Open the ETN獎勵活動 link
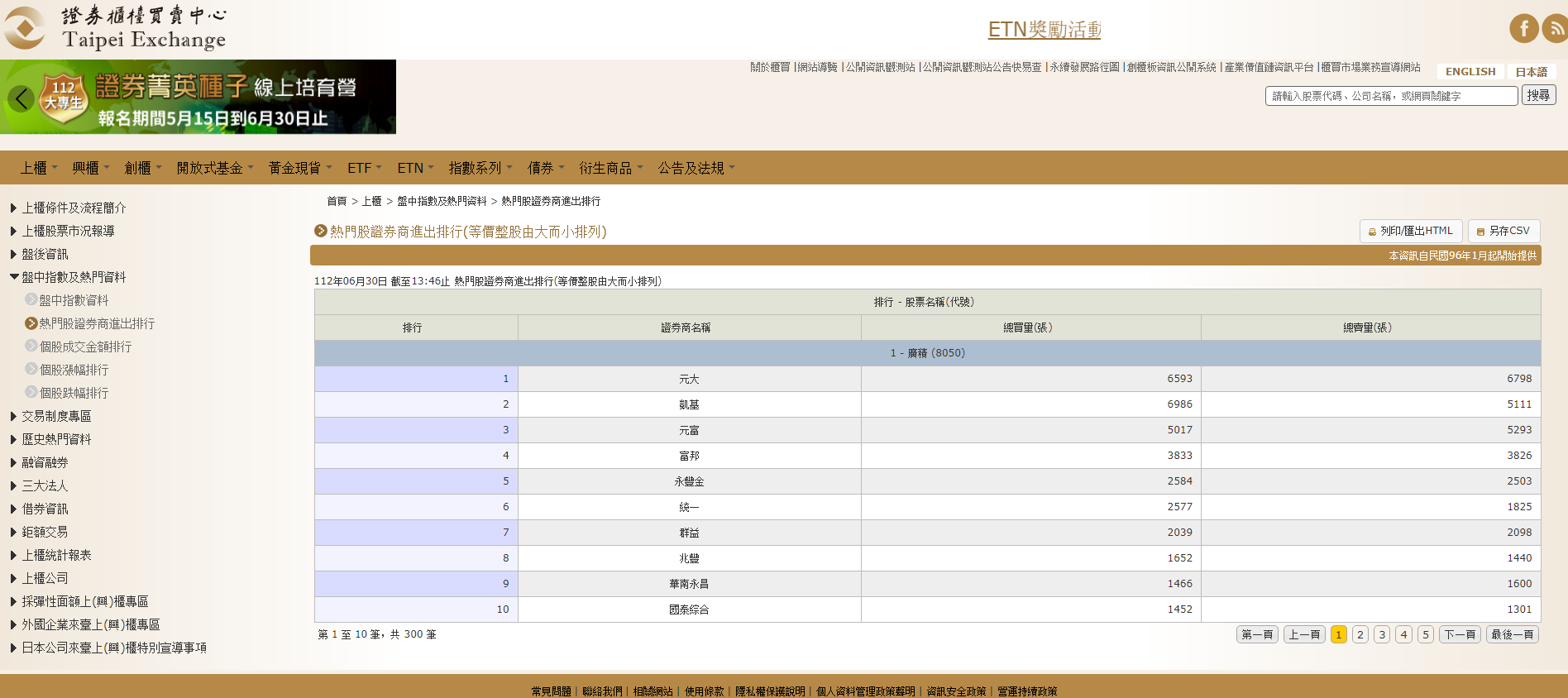 coord(1044,30)
